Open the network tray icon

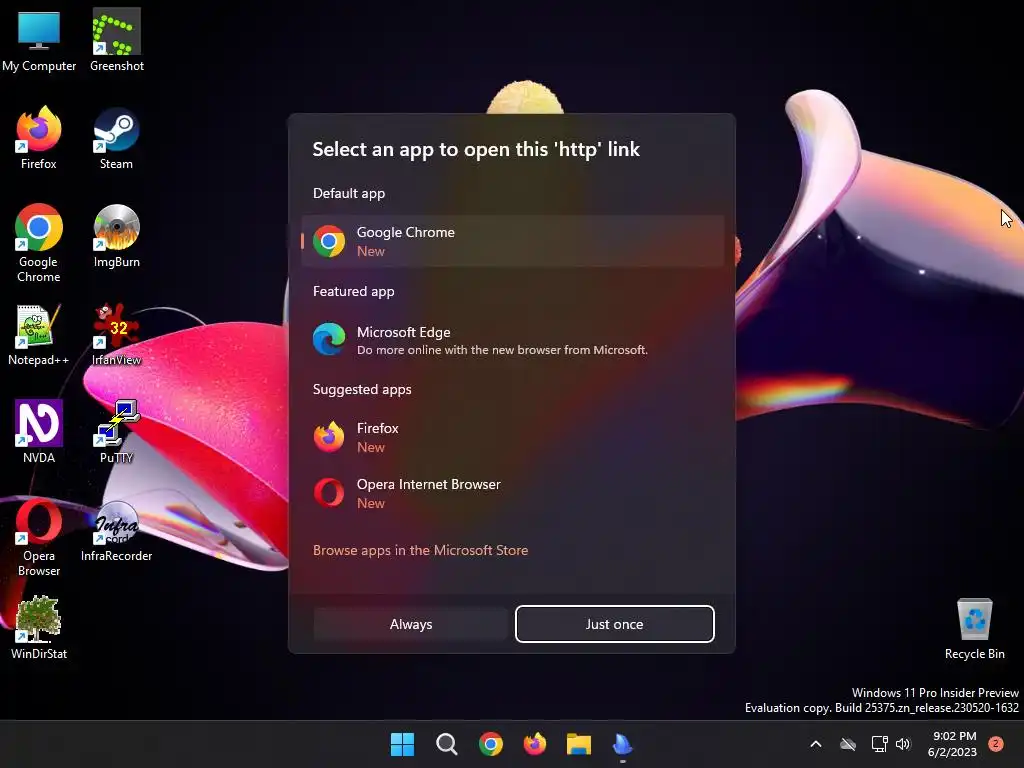click(x=879, y=744)
